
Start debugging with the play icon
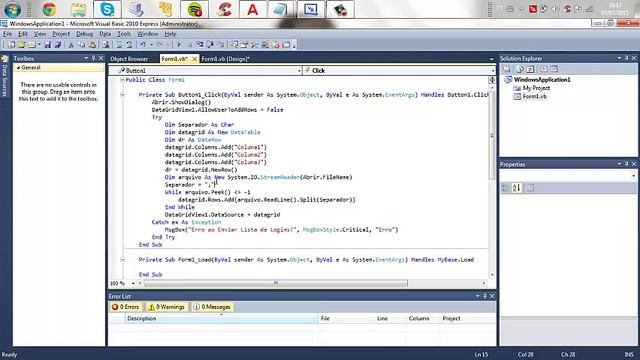179,45
